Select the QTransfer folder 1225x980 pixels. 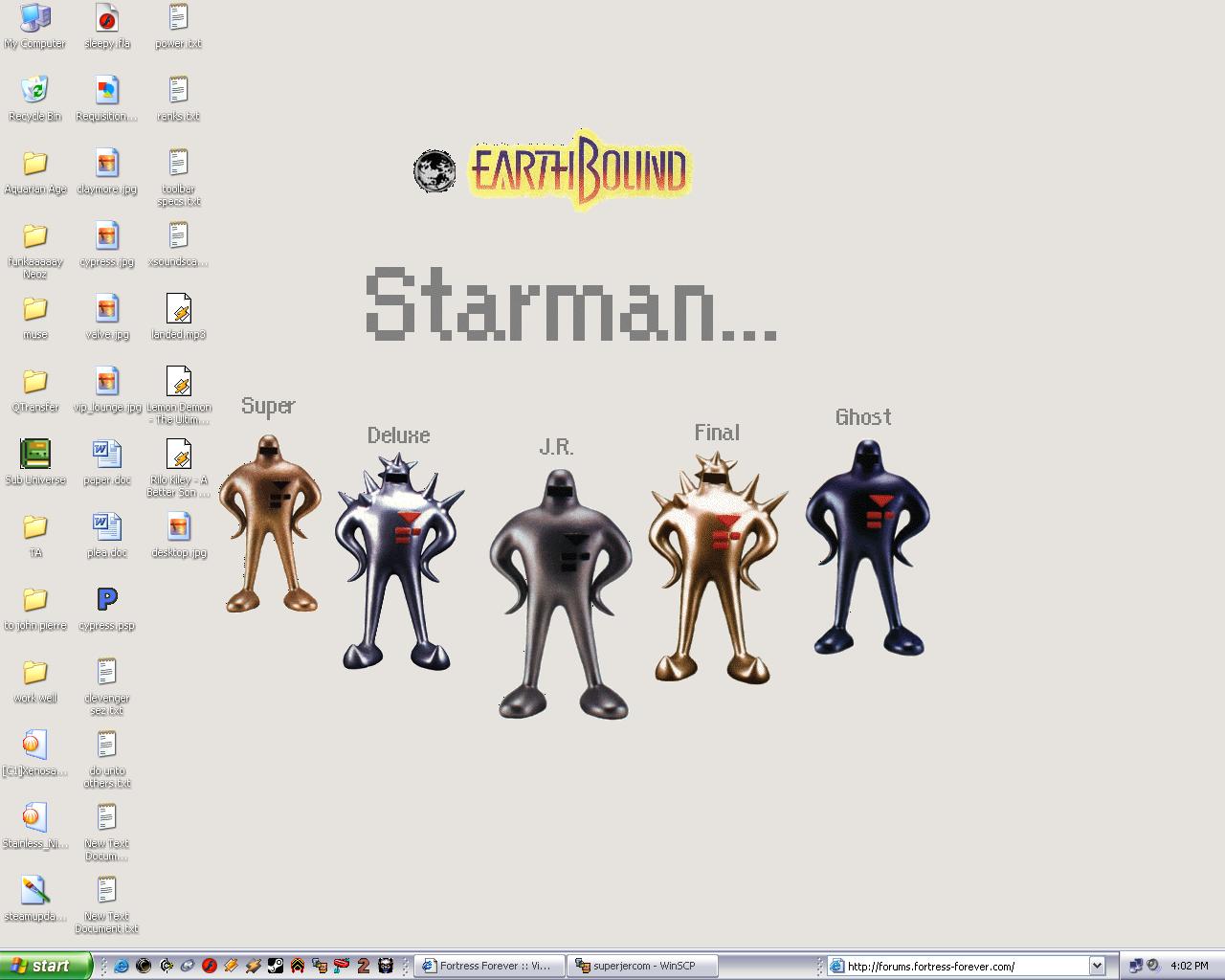35,390
